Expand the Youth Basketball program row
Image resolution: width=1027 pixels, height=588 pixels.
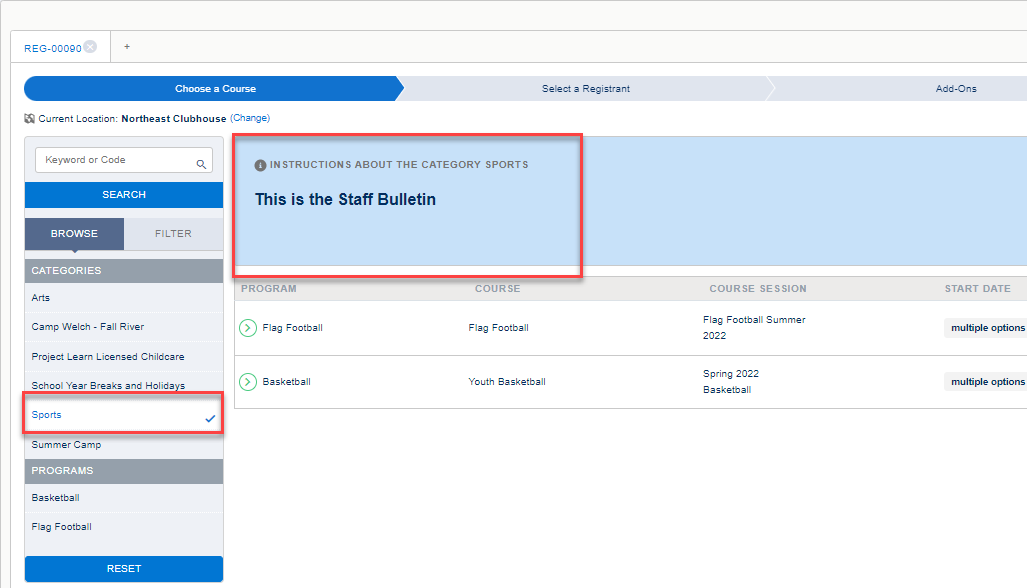[x=246, y=381]
